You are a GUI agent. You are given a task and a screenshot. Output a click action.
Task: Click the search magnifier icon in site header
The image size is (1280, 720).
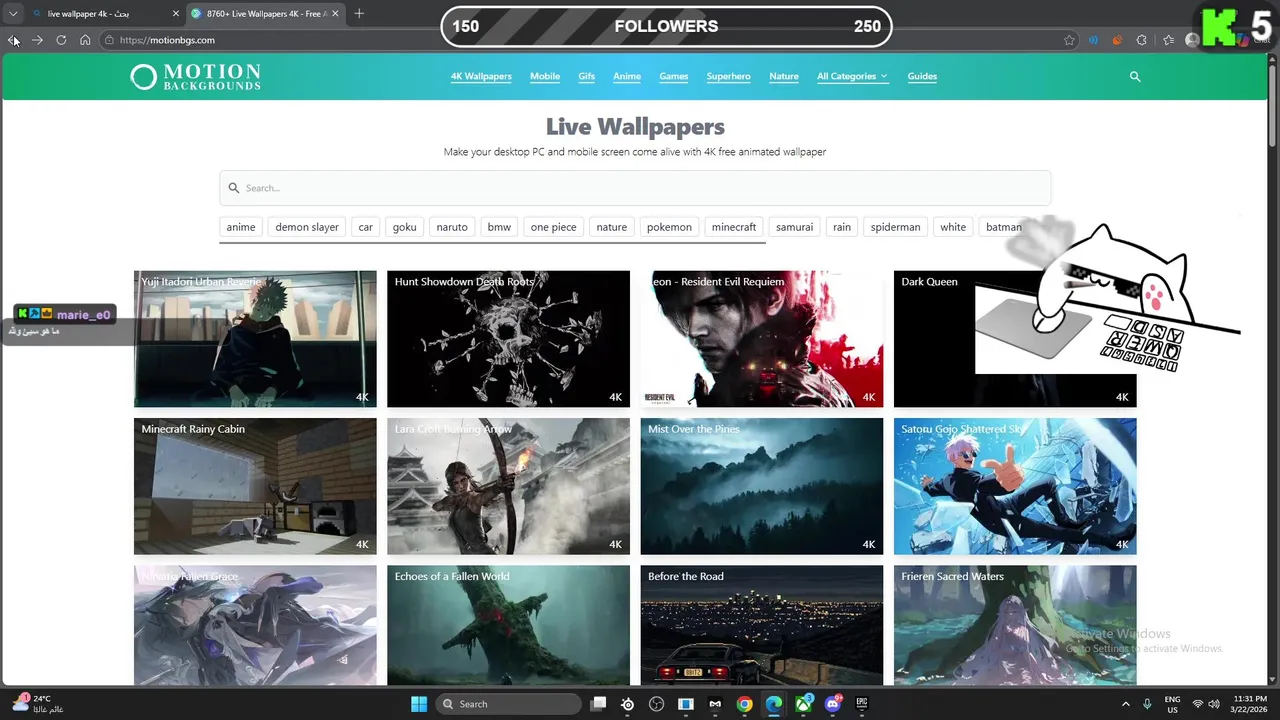pos(1135,76)
